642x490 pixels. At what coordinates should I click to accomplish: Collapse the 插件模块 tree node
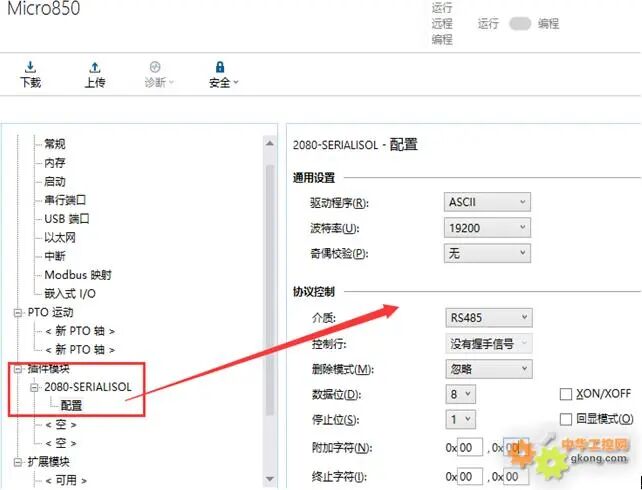point(18,369)
